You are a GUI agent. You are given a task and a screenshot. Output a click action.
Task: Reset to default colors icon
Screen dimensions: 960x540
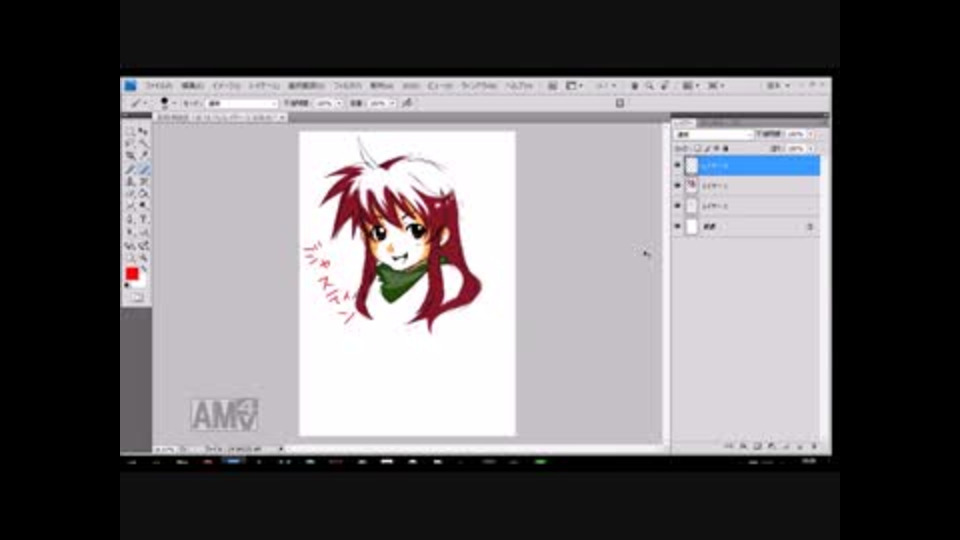click(x=127, y=285)
